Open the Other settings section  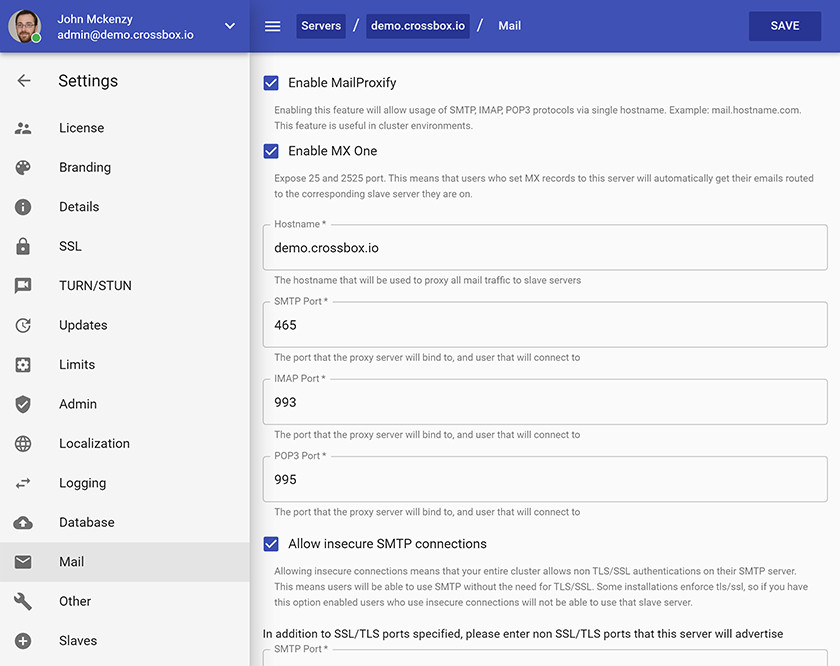click(x=75, y=602)
